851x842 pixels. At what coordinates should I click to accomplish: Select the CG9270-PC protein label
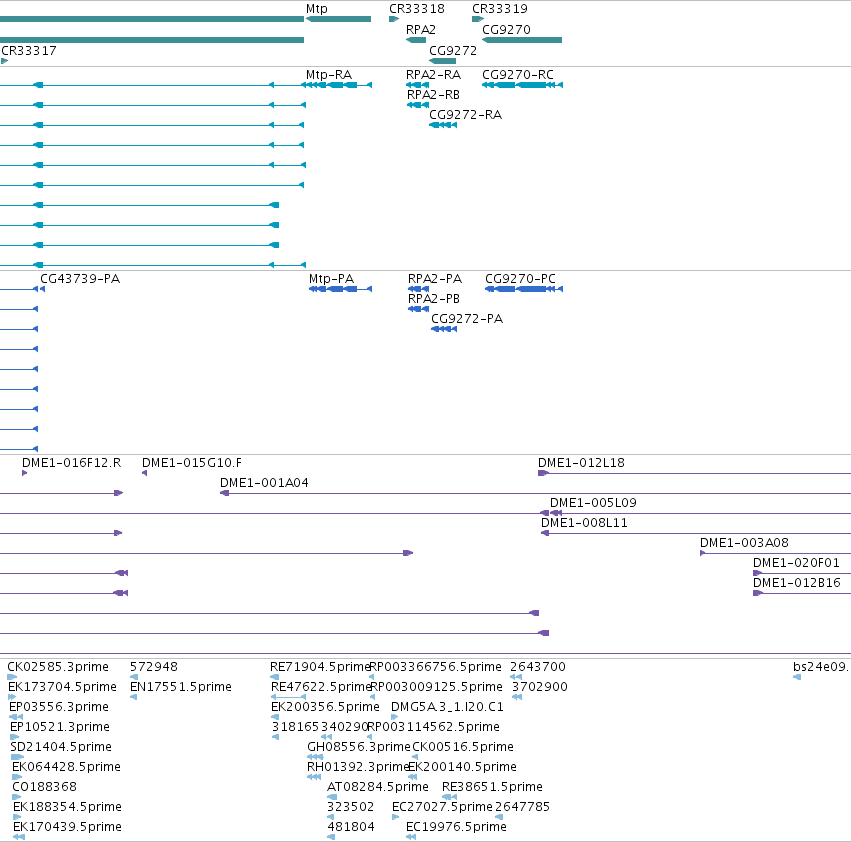[x=520, y=279]
